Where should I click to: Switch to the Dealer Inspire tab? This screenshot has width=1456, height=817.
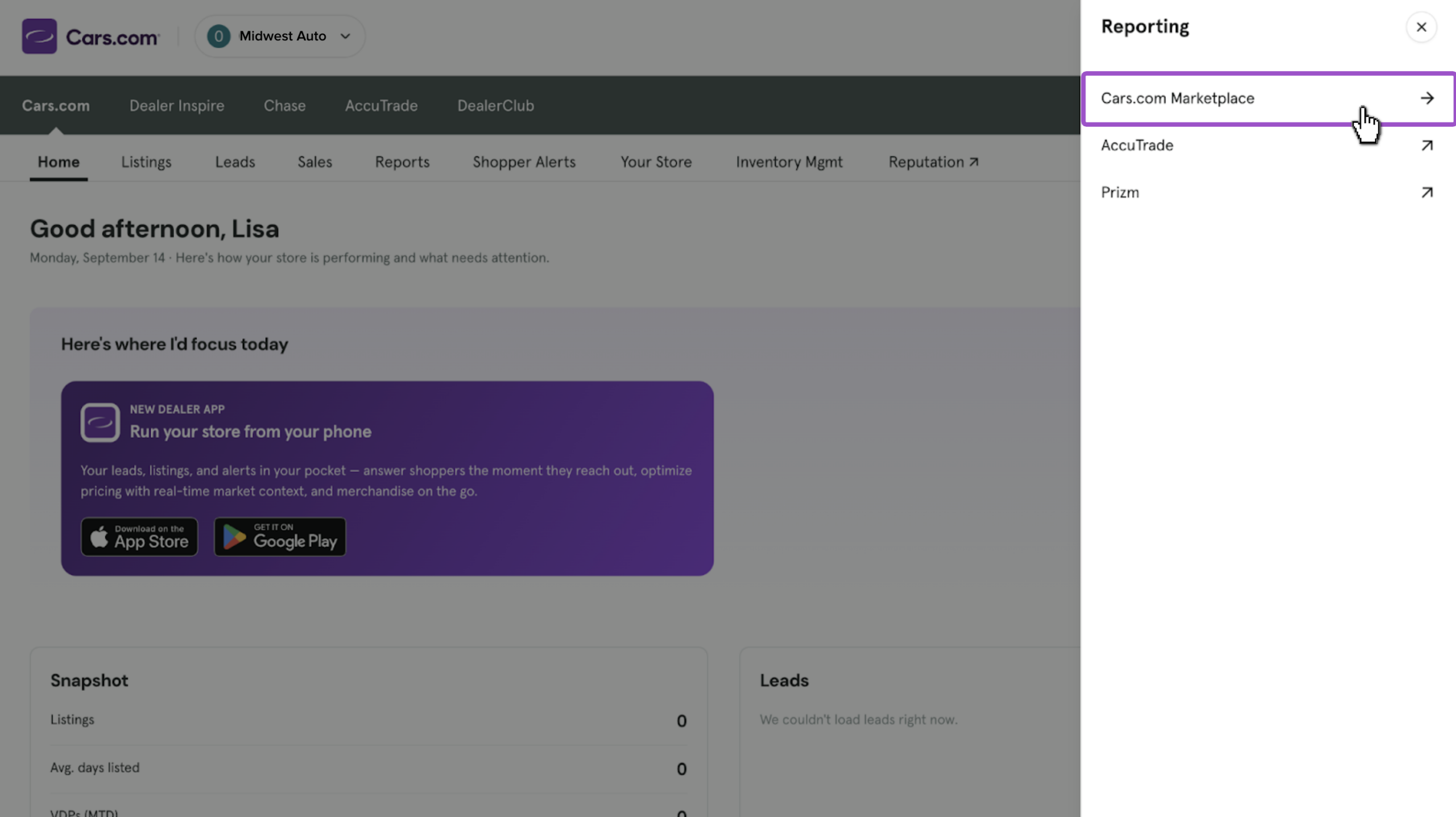[x=177, y=106]
